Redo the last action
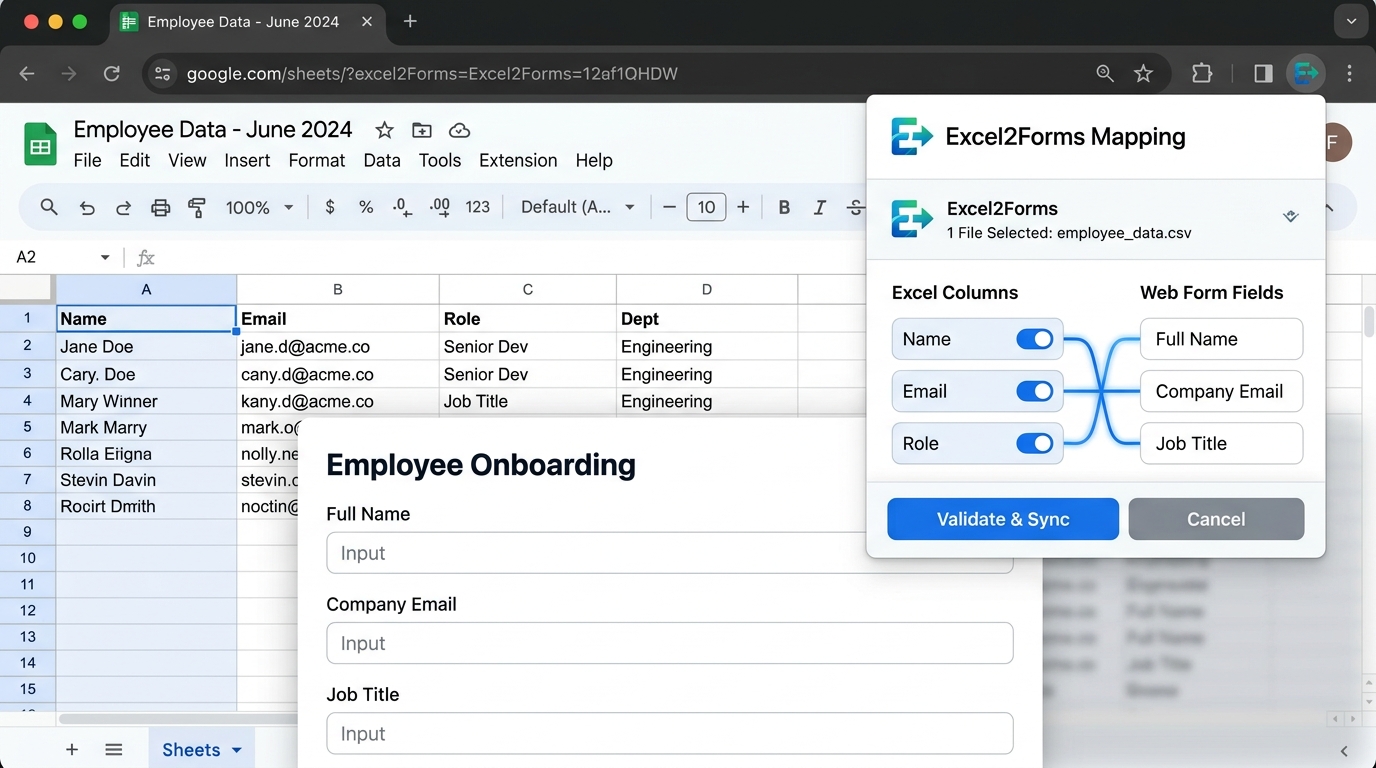The image size is (1376, 768). point(124,207)
